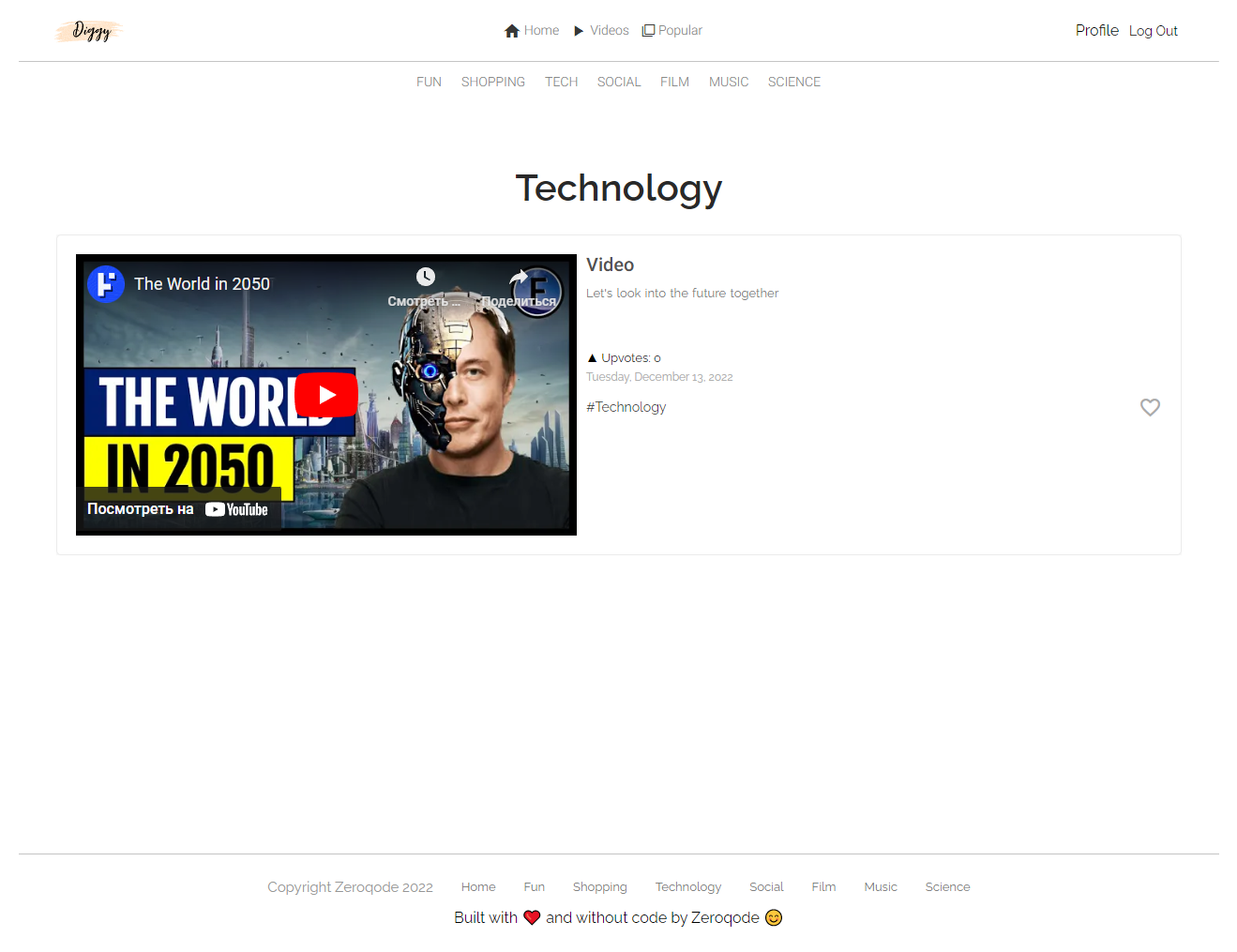
Task: Click the 'Let's look into the future together' description
Action: tap(682, 294)
